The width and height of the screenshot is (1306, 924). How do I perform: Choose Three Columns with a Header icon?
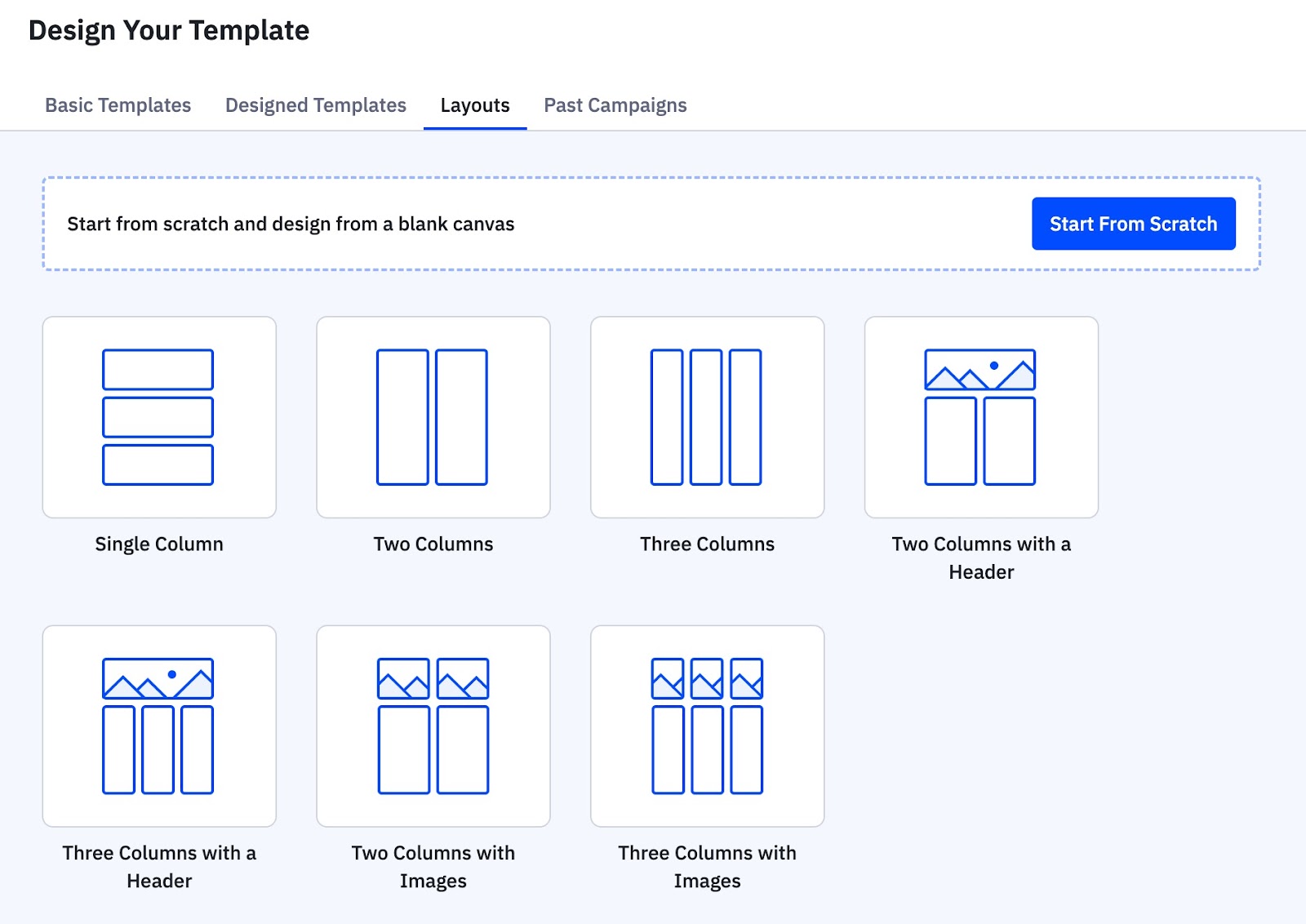pyautogui.click(x=158, y=726)
